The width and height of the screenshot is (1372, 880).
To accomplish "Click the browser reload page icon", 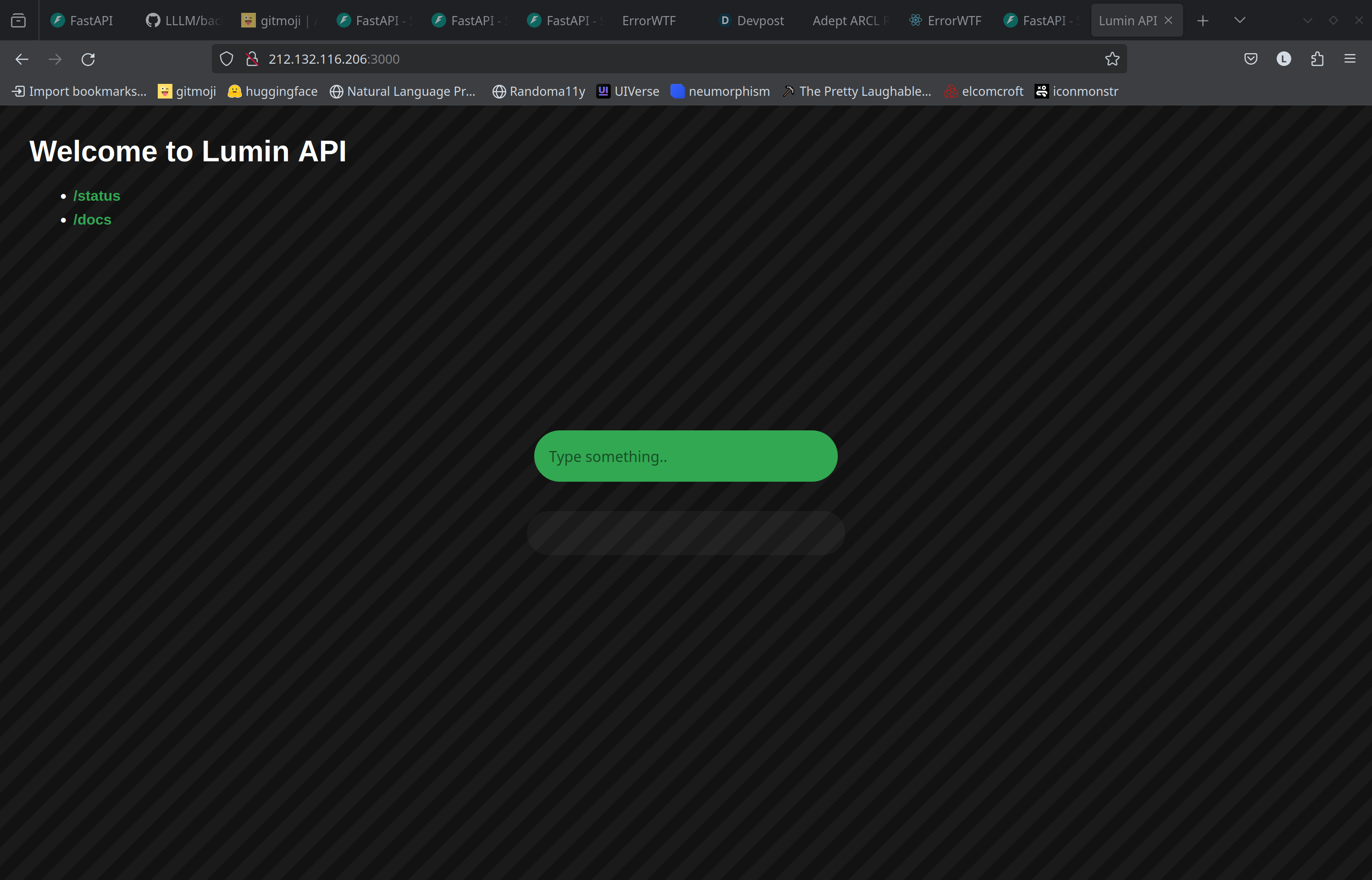I will 88,59.
